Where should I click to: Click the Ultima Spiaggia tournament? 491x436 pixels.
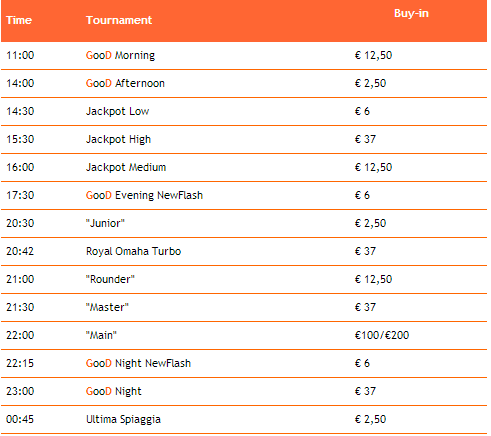pos(123,419)
